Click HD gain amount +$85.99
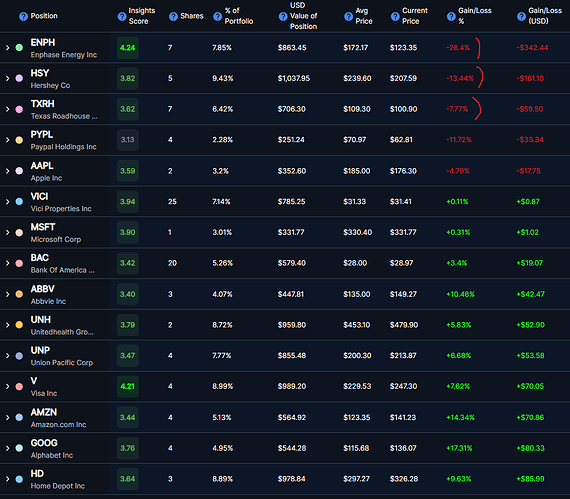Viewport: 570px width, 499px height. (530, 479)
